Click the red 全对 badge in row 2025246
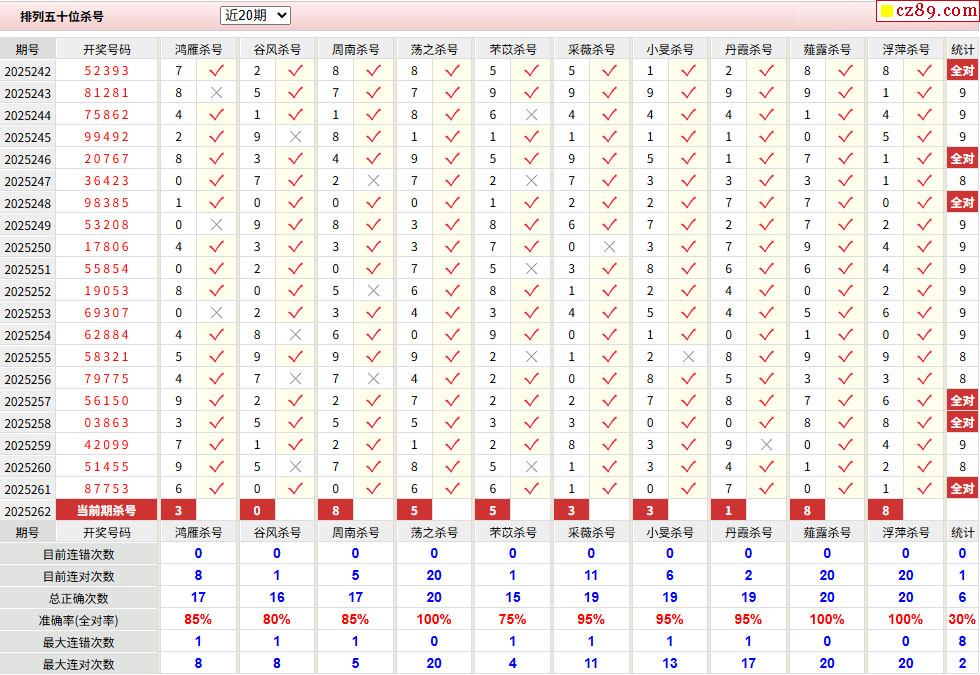Viewport: 980px width, 675px height. pos(962,159)
